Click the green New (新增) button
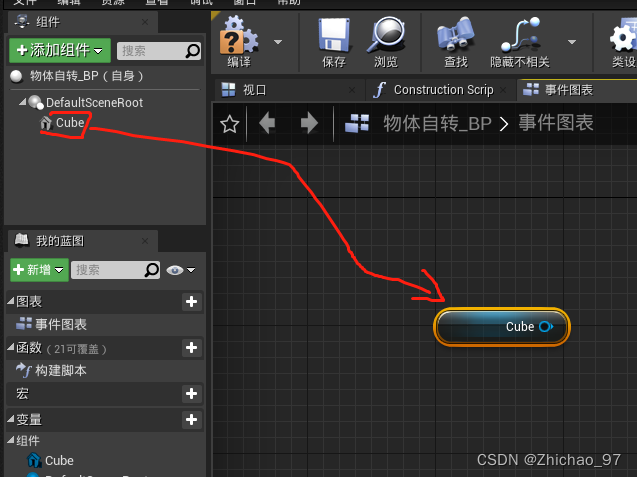The height and width of the screenshot is (477, 637). click(x=39, y=270)
